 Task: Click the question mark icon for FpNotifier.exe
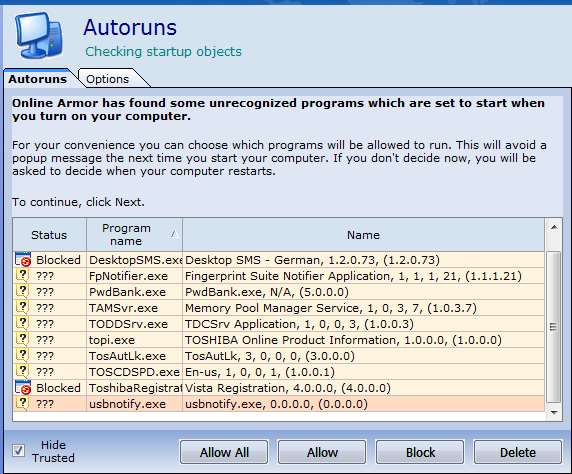(22, 275)
